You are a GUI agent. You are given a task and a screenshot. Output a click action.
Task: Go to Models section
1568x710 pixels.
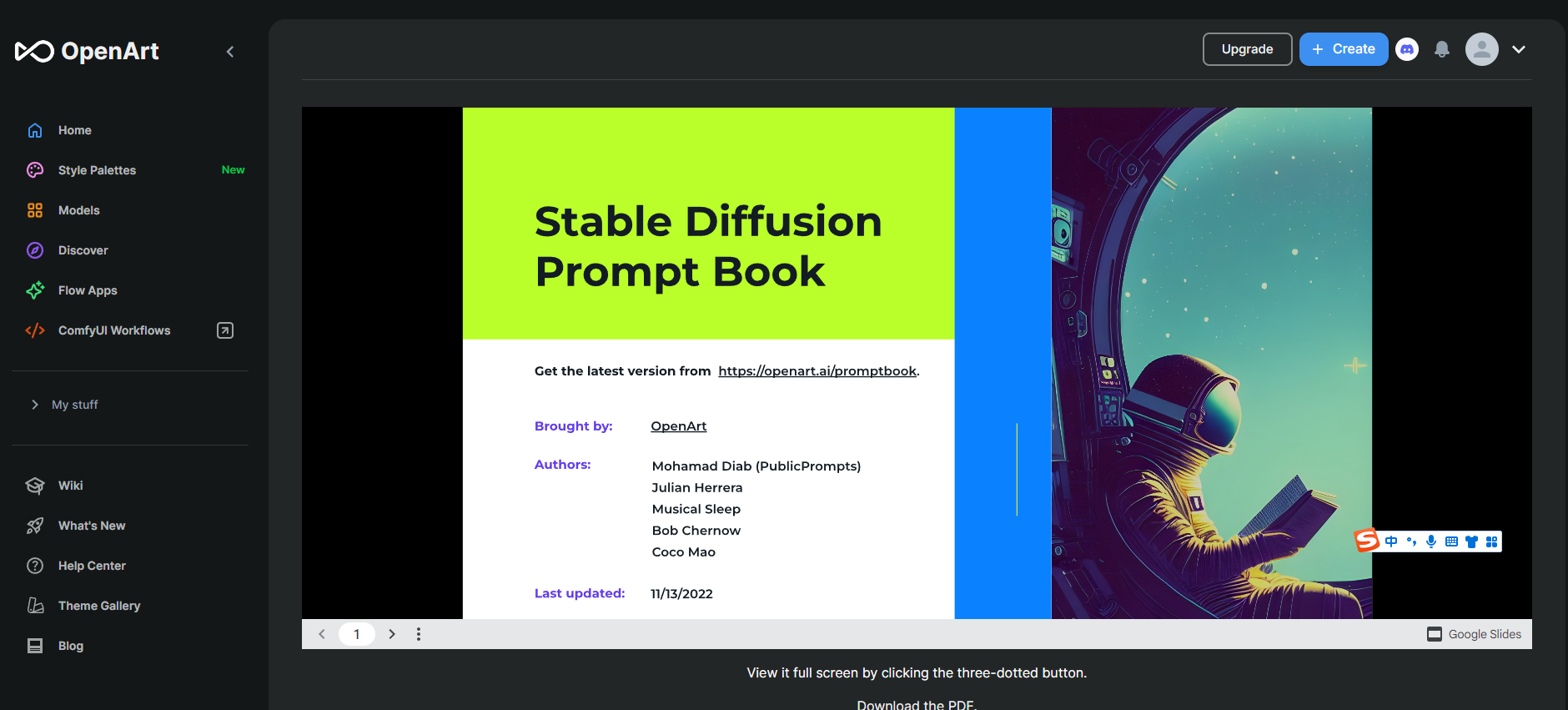click(79, 210)
